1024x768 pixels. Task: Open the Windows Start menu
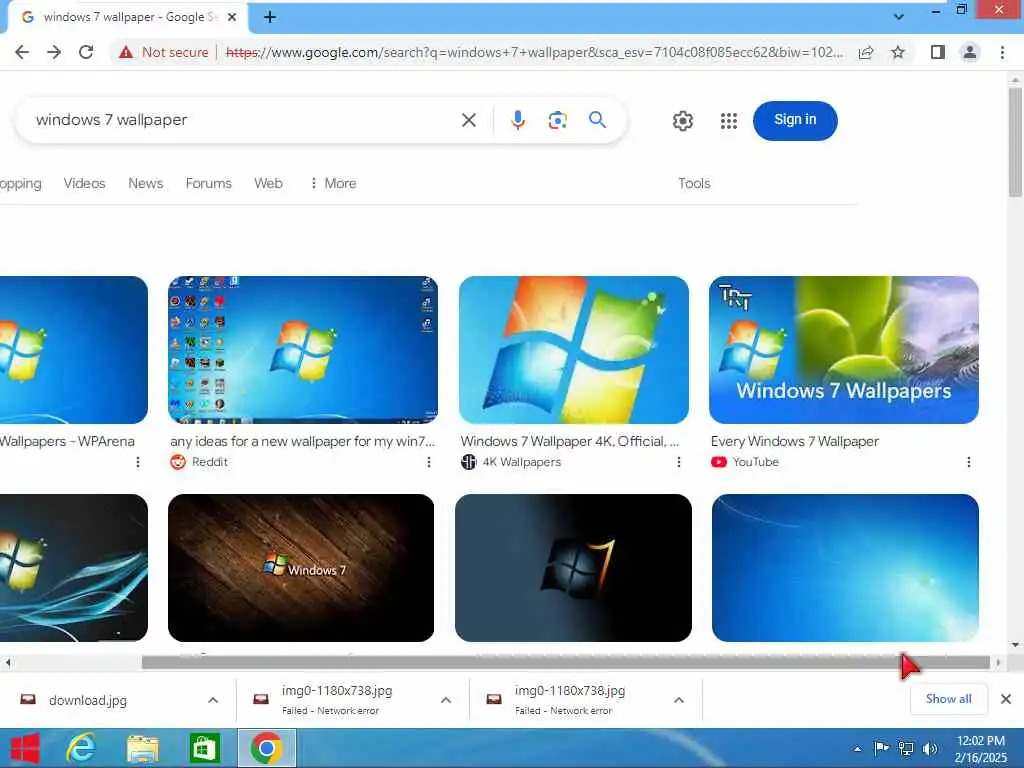coord(25,748)
